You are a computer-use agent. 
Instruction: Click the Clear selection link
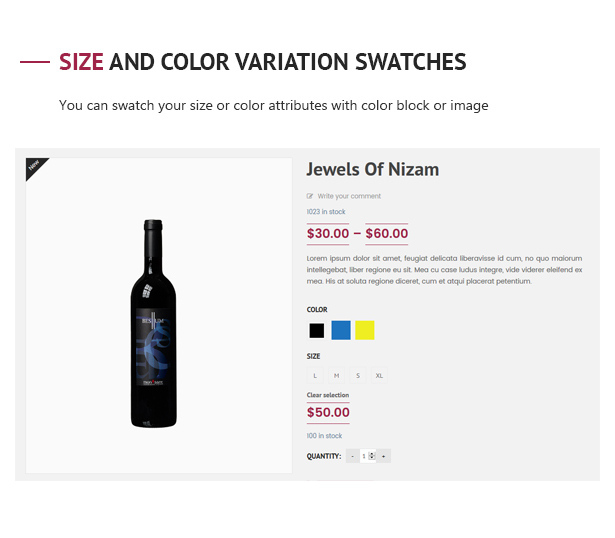tap(328, 395)
